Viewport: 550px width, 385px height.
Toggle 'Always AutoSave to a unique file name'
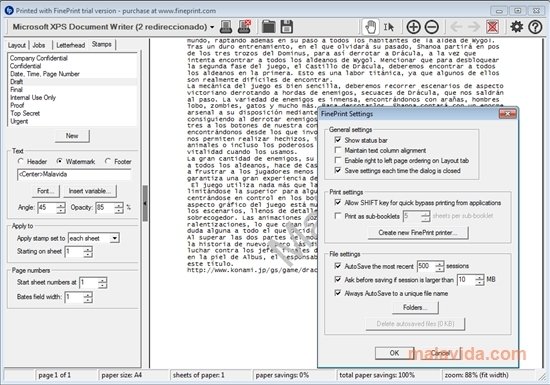pyautogui.click(x=337, y=293)
